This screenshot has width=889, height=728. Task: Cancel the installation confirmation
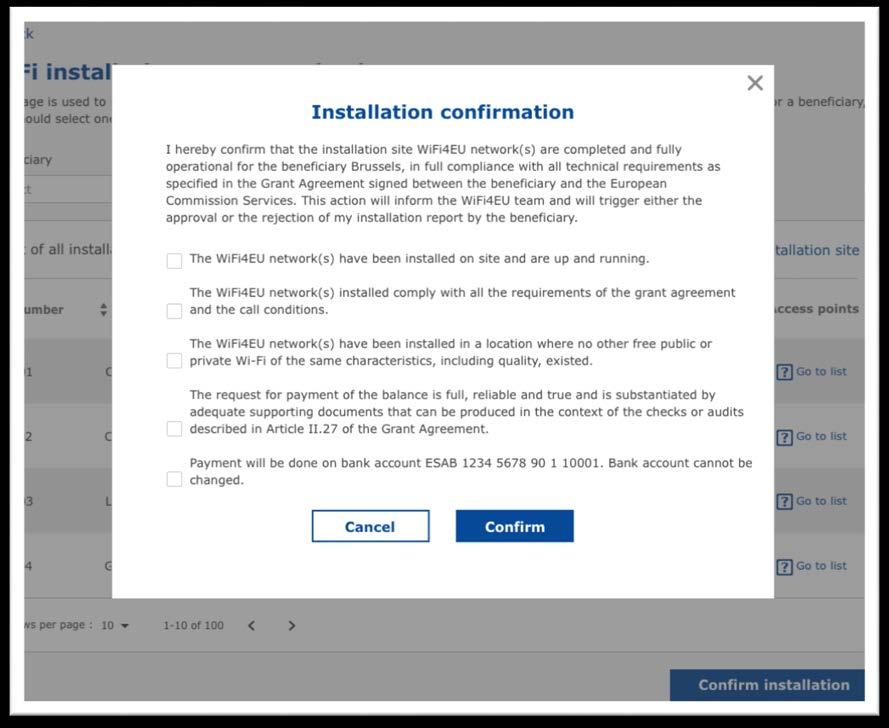pos(370,526)
